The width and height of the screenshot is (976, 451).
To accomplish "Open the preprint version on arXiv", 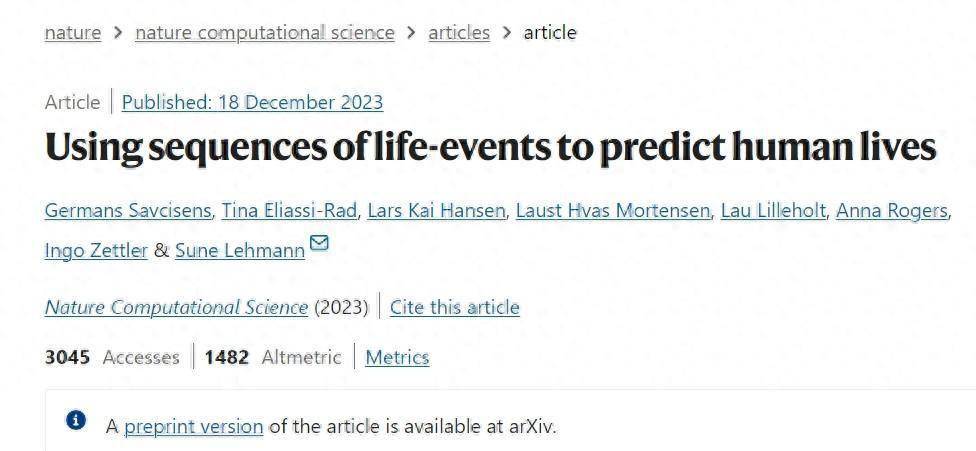I will pos(193,426).
